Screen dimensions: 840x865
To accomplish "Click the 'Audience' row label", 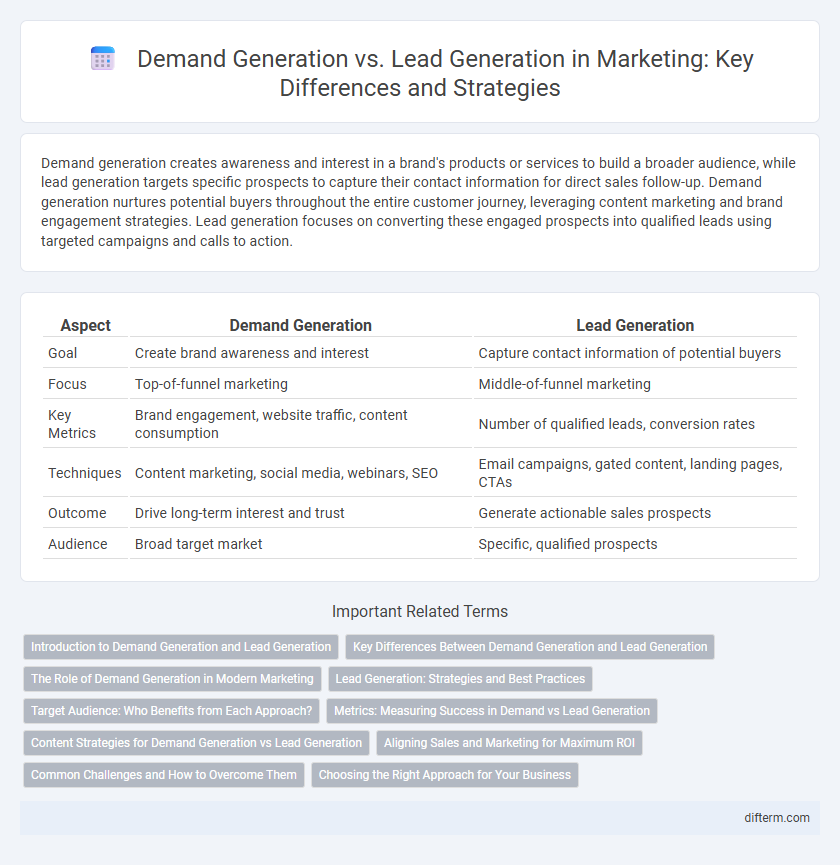I will pos(78,544).
